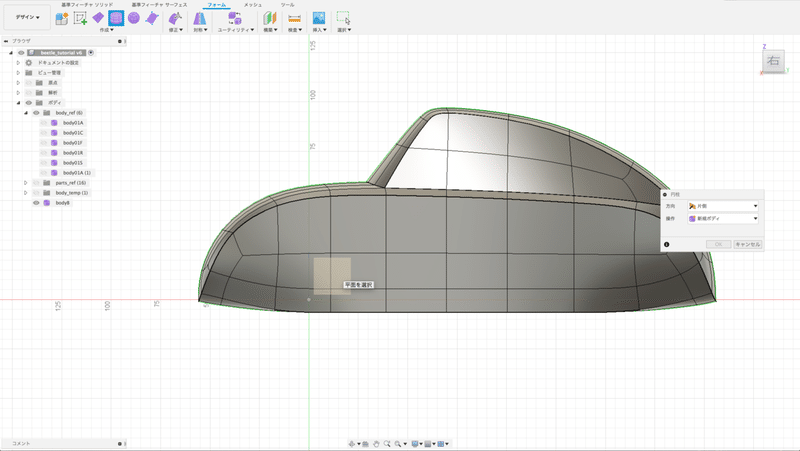Screen dimensions: 800x451
Task: Click the inspect (検査) measure icon
Action: click(294, 18)
